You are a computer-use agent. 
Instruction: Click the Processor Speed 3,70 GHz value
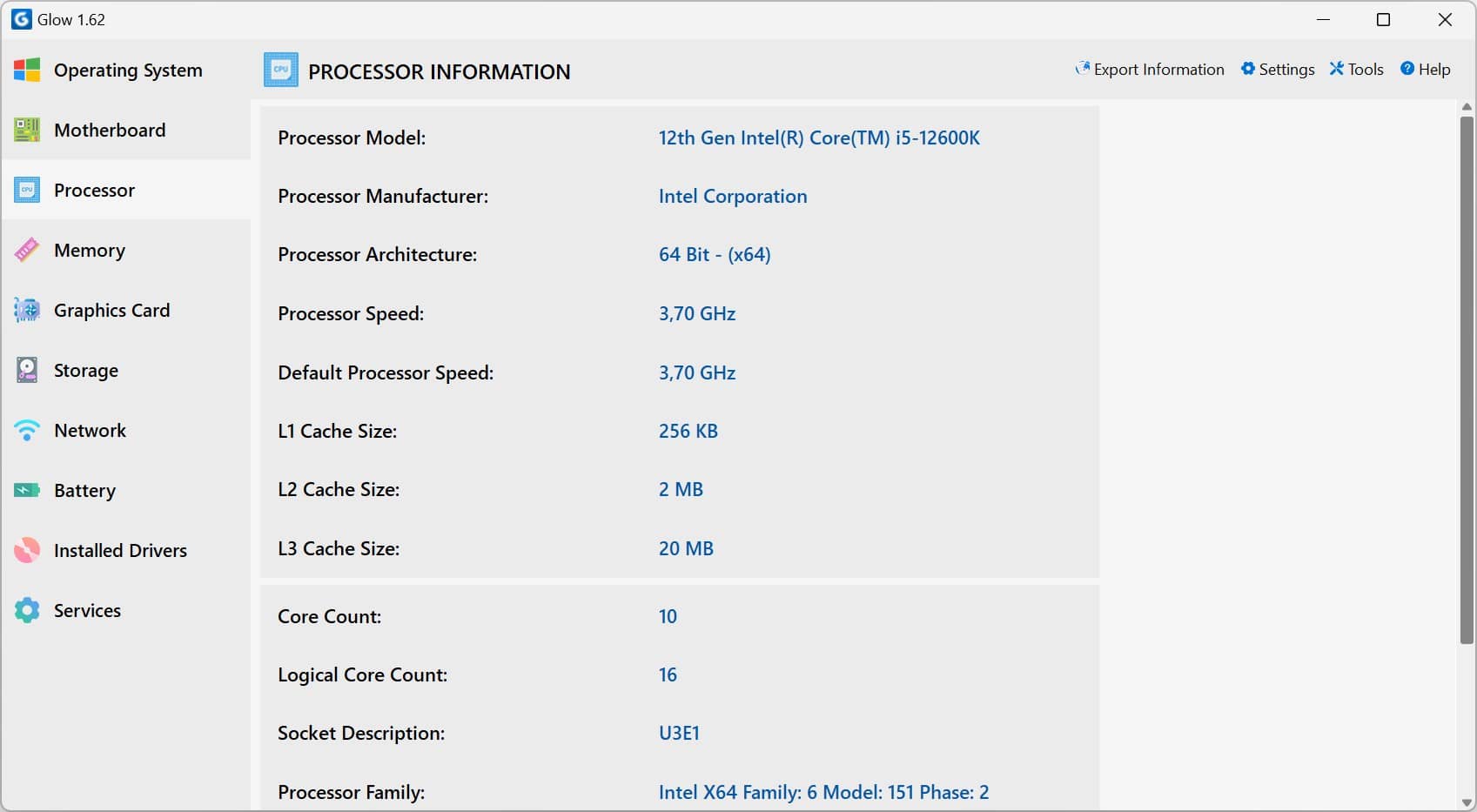click(697, 313)
